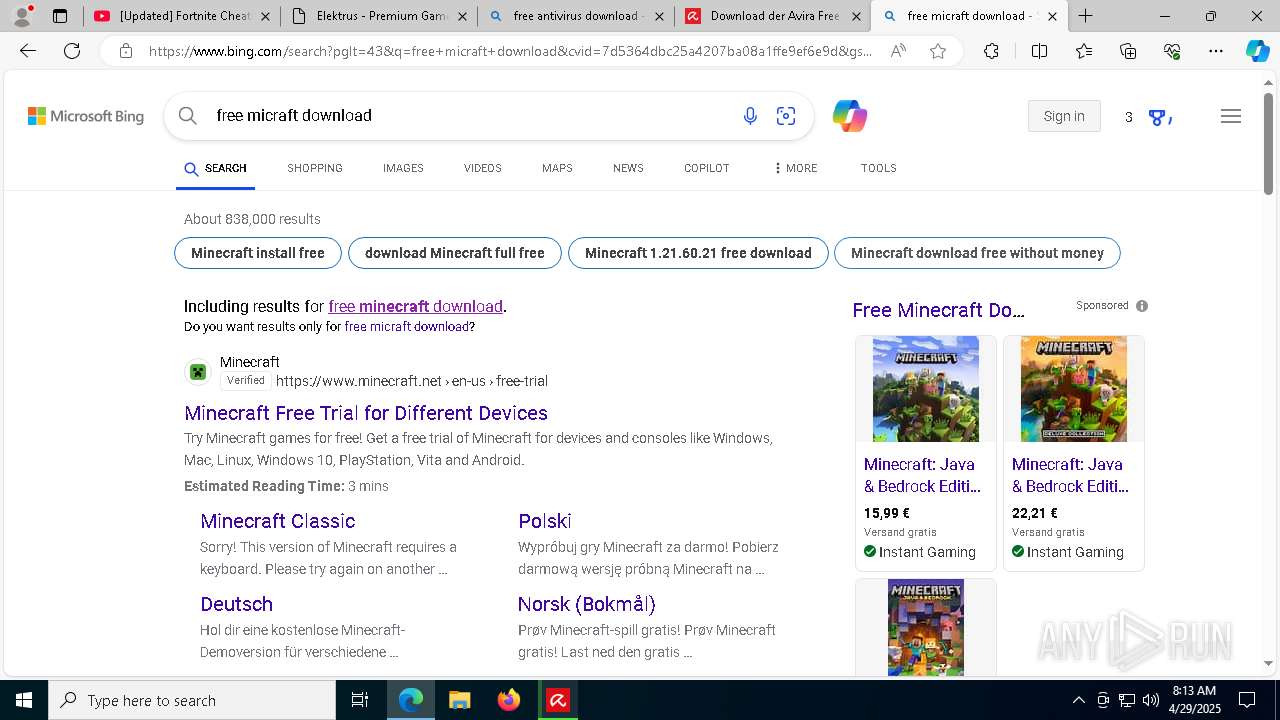Screen dimensions: 1280x720
Task: Select the MAPS search tab
Action: coord(557,168)
